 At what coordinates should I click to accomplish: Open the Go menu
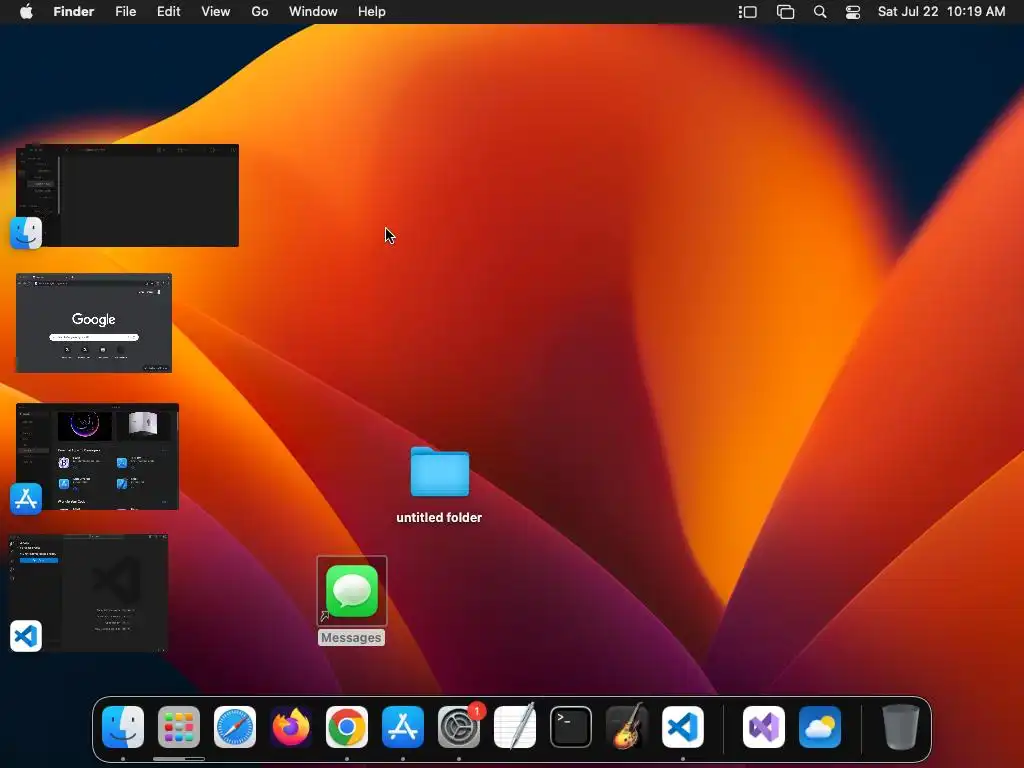click(x=260, y=12)
